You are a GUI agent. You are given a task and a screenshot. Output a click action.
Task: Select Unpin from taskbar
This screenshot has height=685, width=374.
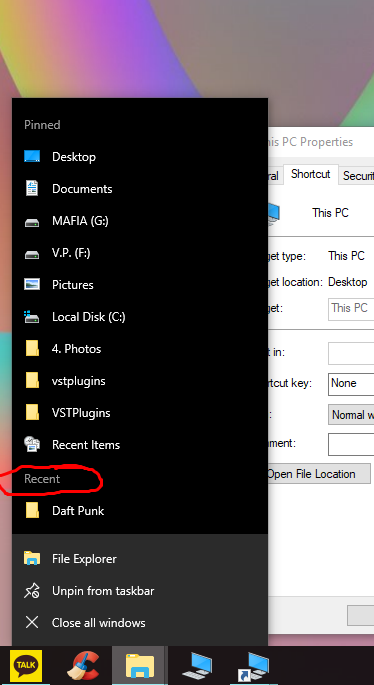(140, 591)
